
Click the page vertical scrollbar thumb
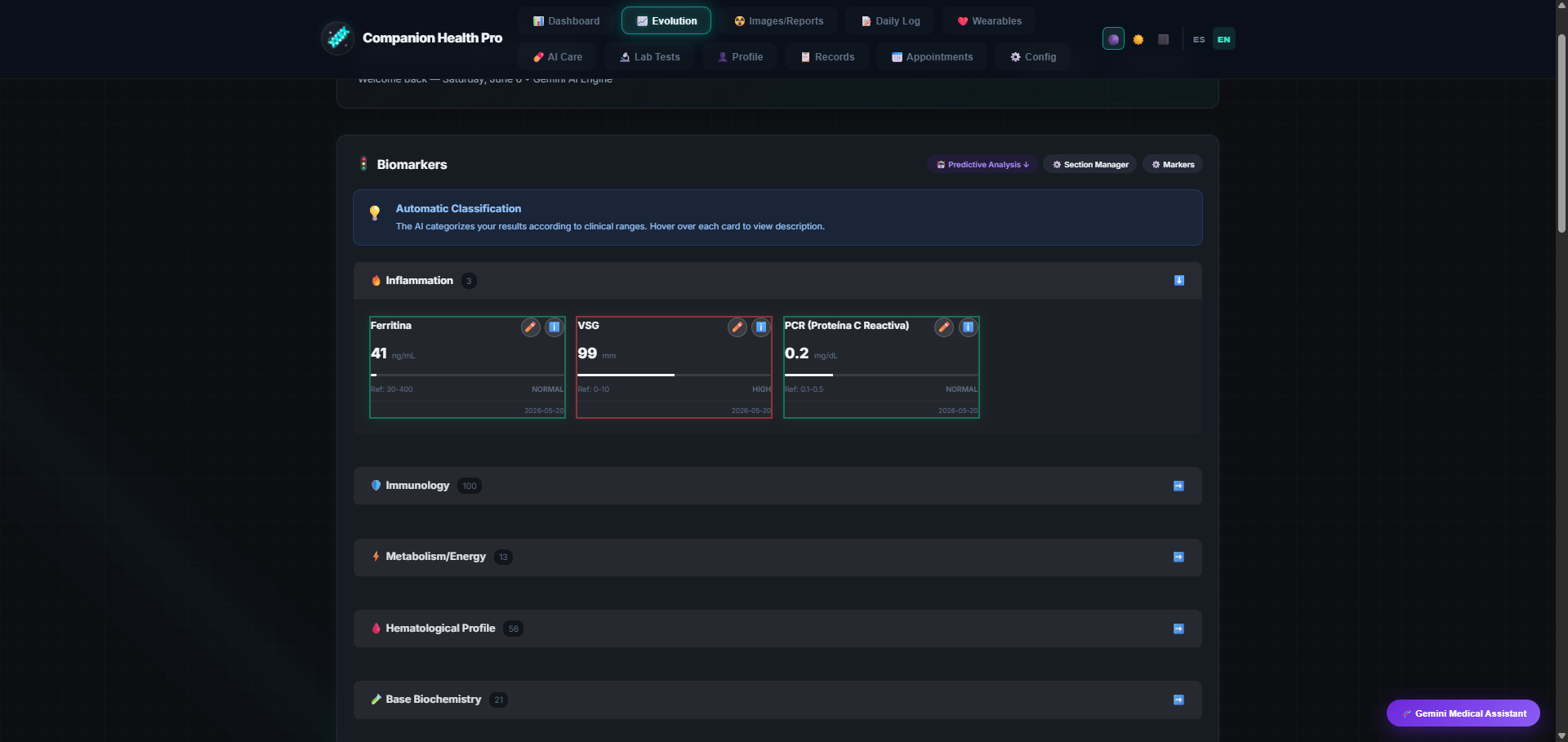(1561, 134)
